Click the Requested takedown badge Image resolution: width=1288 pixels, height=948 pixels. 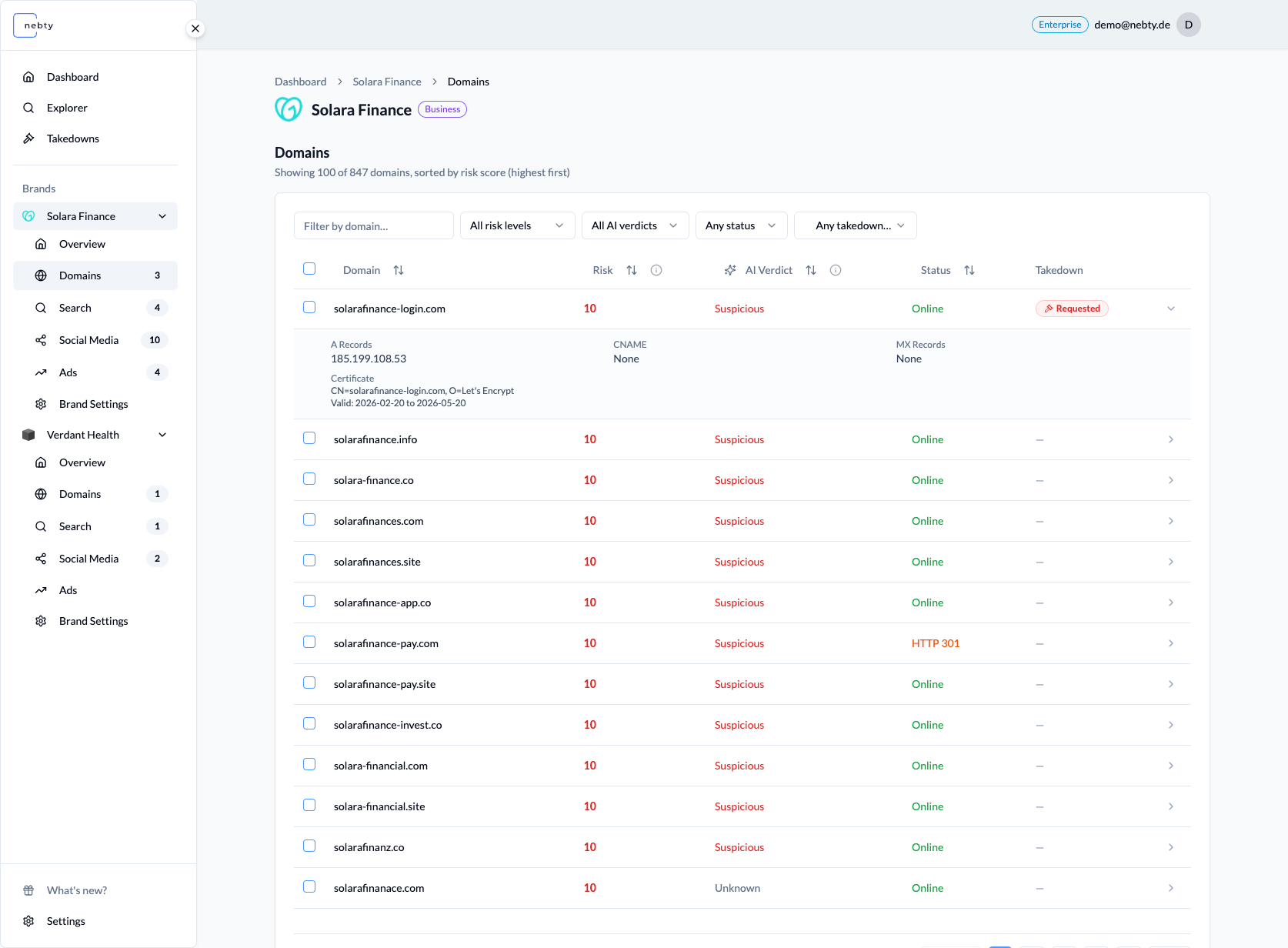click(1072, 309)
